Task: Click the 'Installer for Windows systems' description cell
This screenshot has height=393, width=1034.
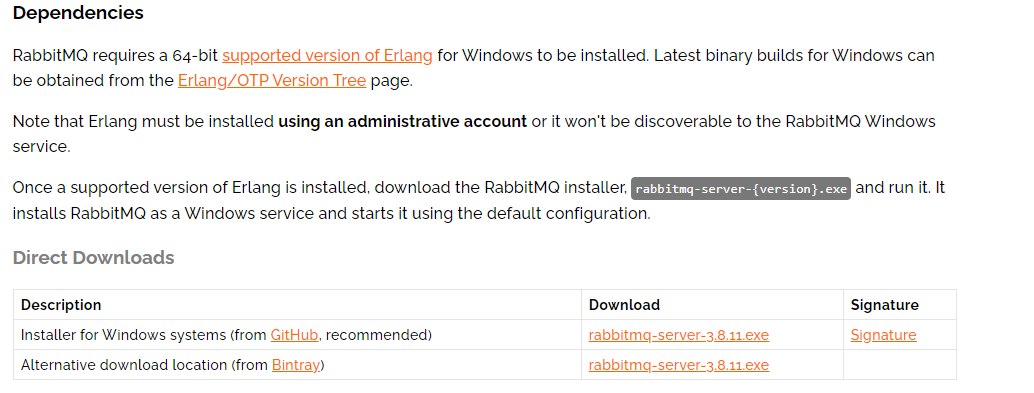Action: [297, 335]
